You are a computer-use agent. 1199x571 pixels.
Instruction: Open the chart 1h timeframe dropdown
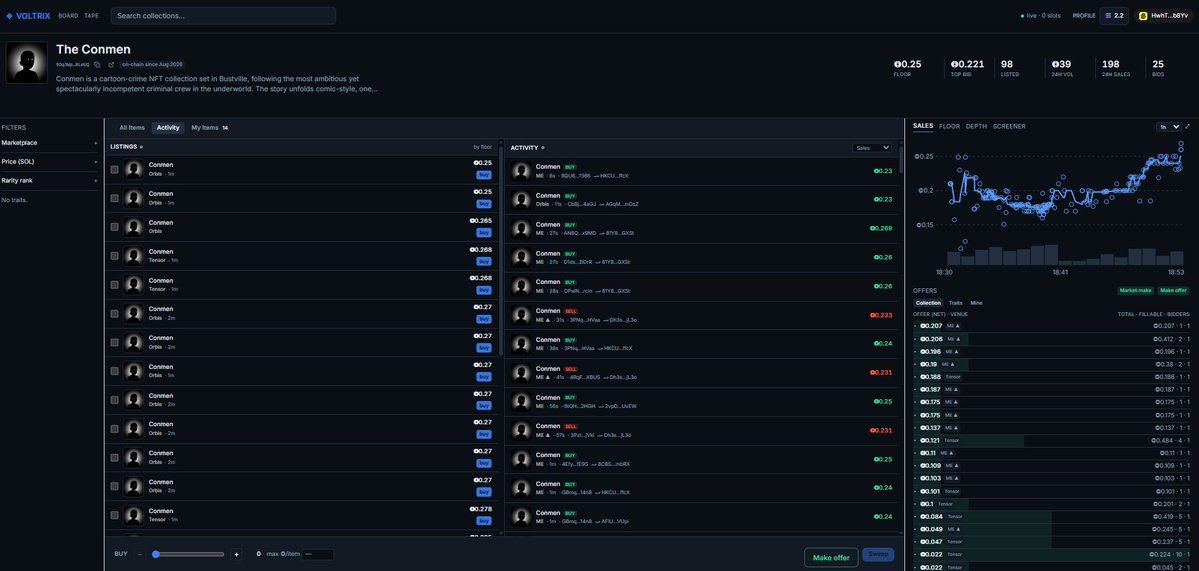point(1169,127)
